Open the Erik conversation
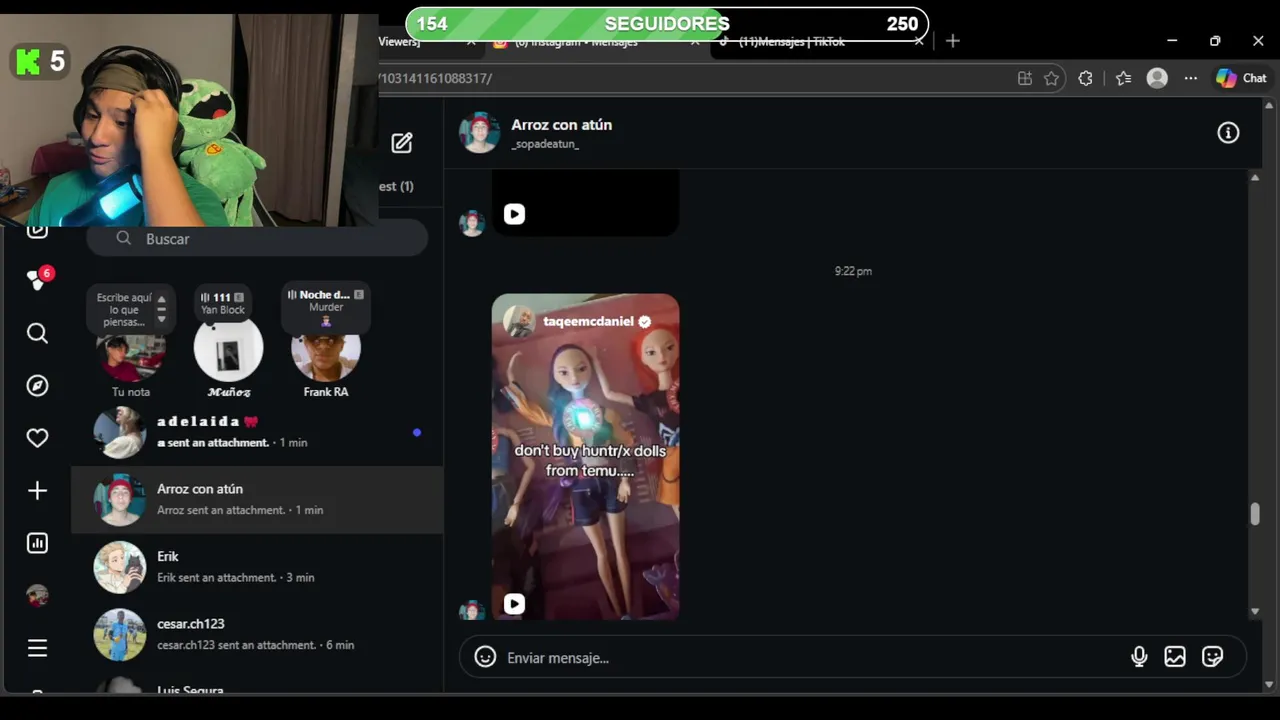Image resolution: width=1280 pixels, height=720 pixels. point(257,566)
